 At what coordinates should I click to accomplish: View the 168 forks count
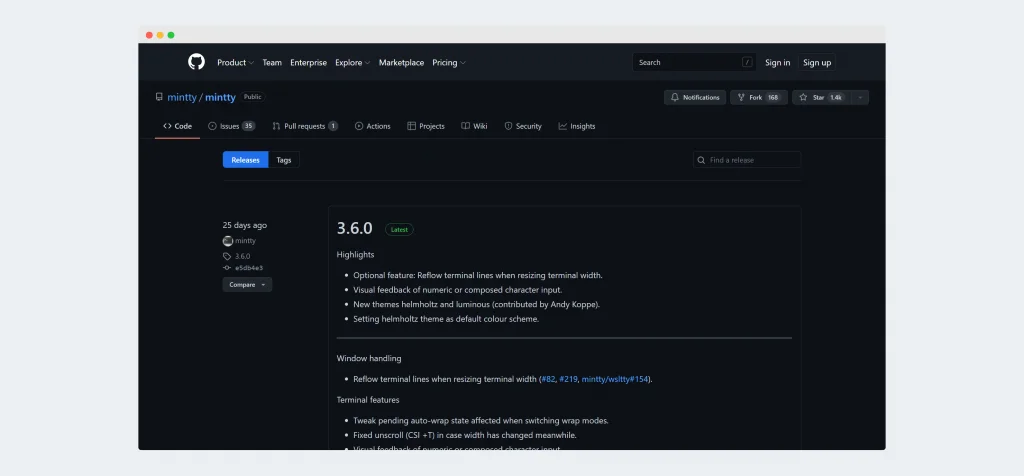click(x=773, y=97)
